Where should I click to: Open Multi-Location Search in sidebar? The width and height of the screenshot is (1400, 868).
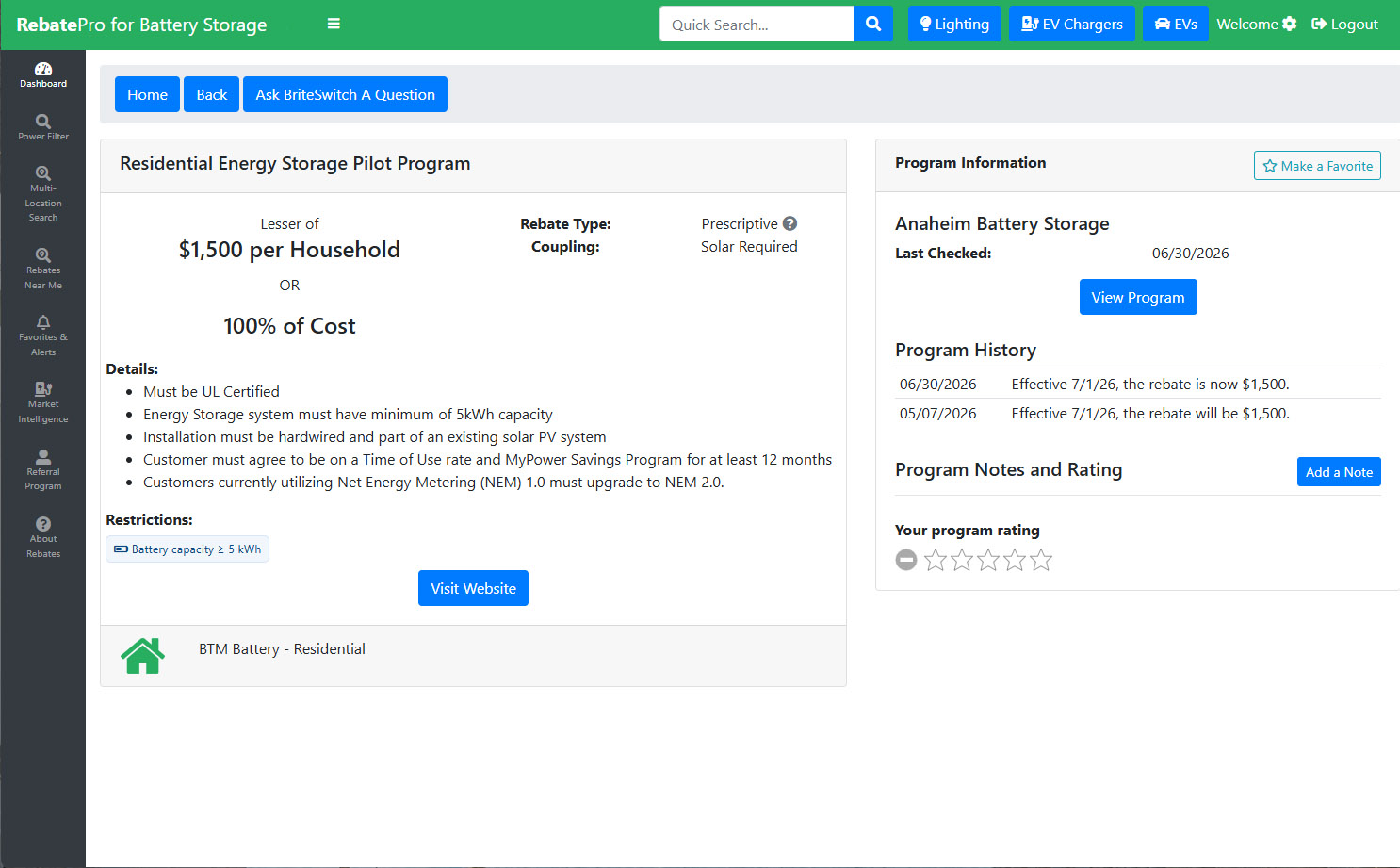click(43, 194)
